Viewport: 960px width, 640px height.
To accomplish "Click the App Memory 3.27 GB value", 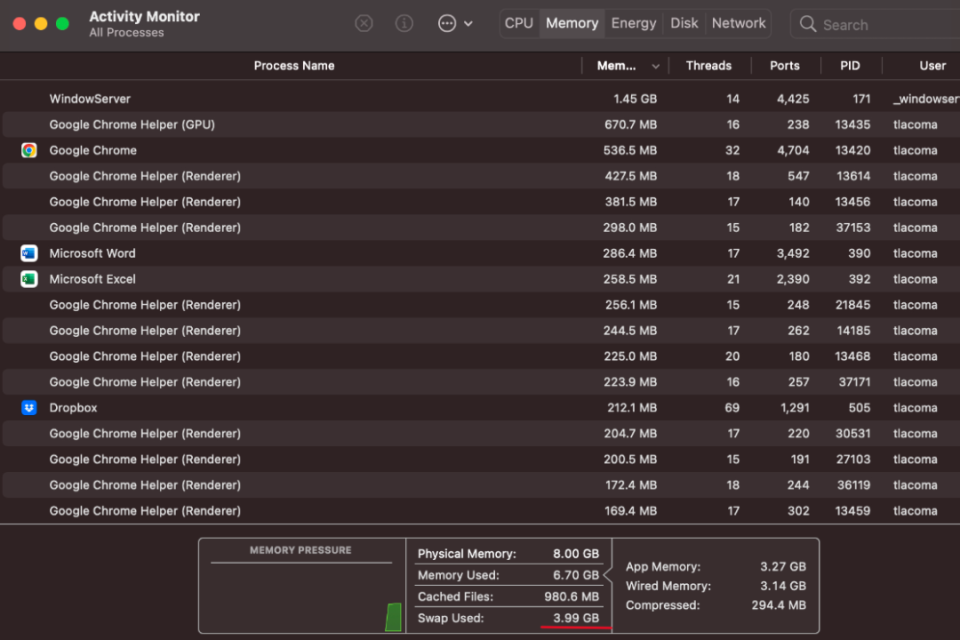I will click(783, 567).
